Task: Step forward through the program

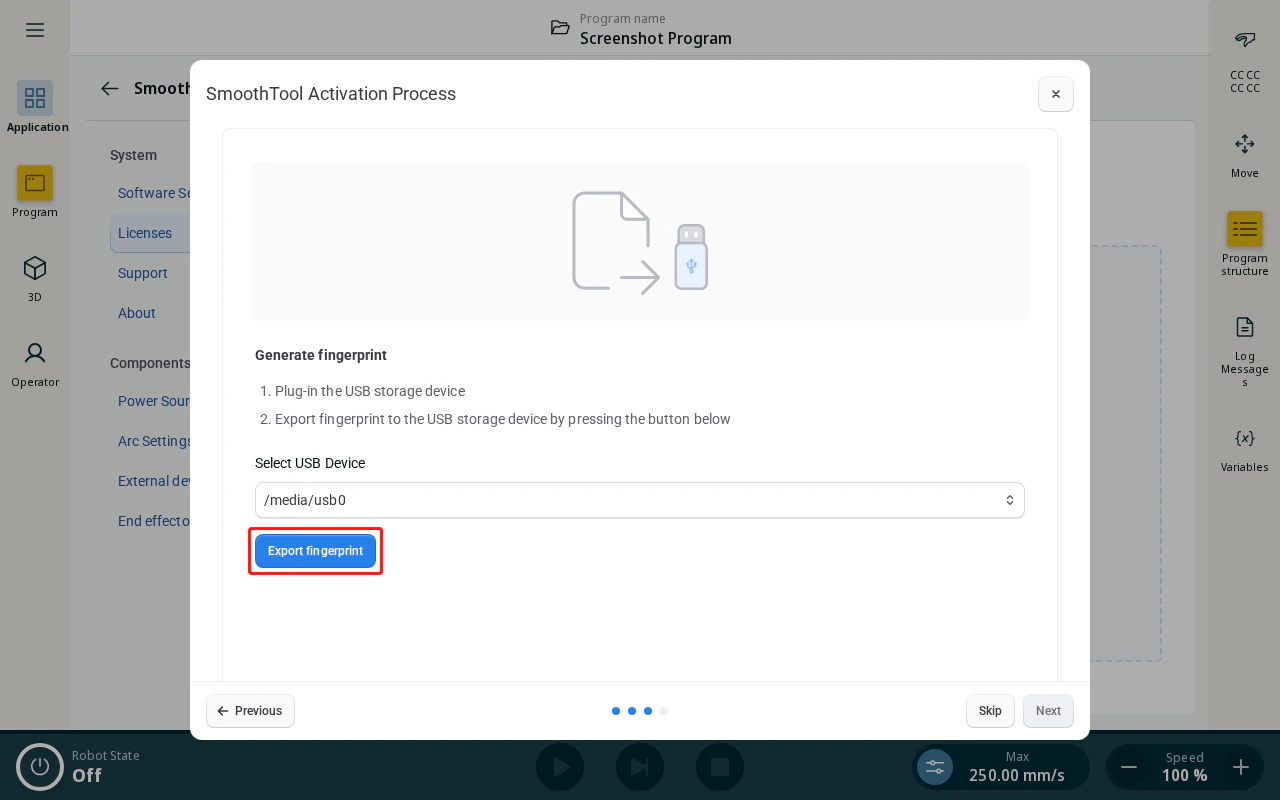Action: (x=640, y=767)
